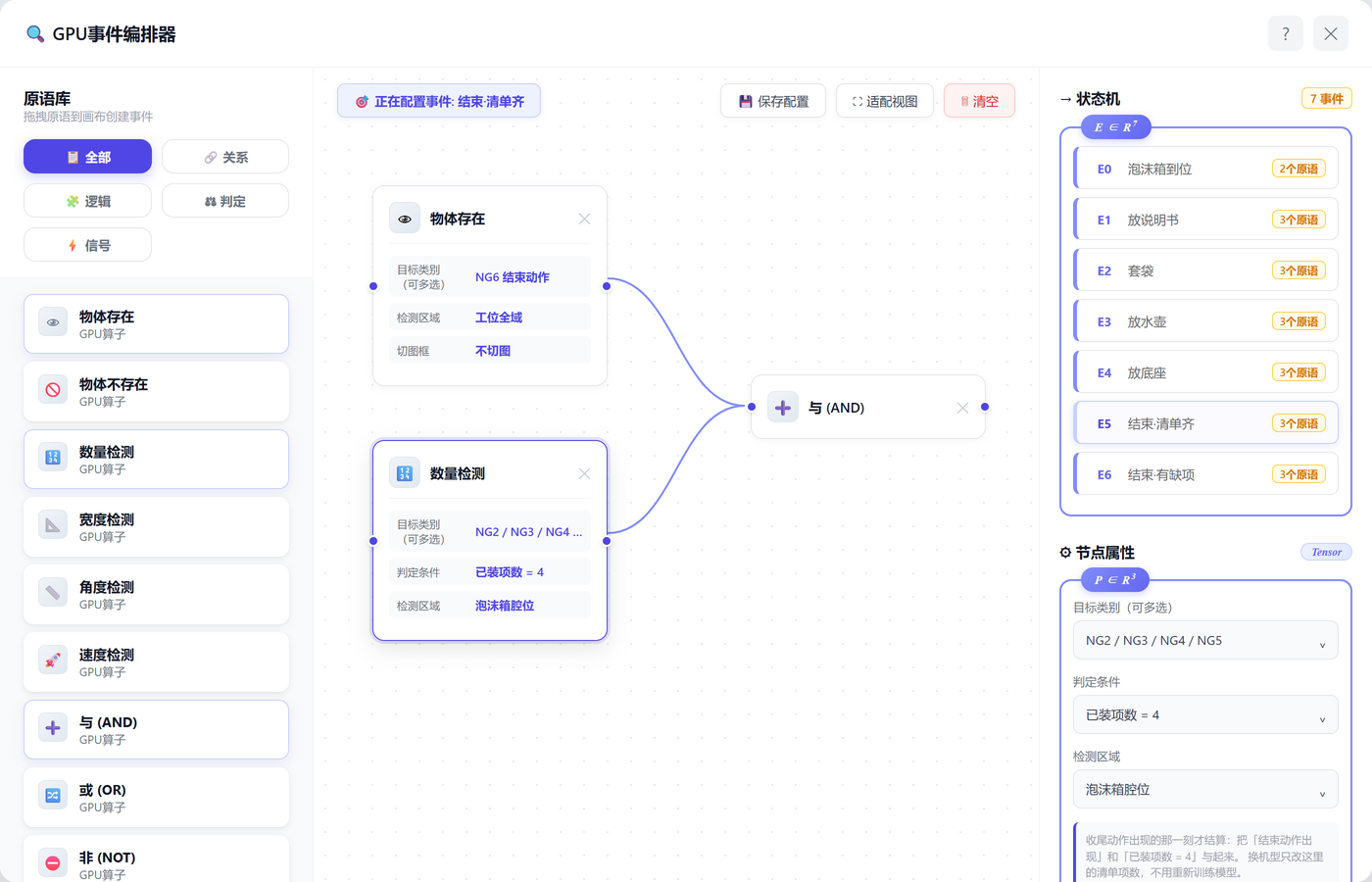The width and height of the screenshot is (1372, 882).
Task: Click the eye icon of 物体存在 primitive
Action: click(x=53, y=321)
